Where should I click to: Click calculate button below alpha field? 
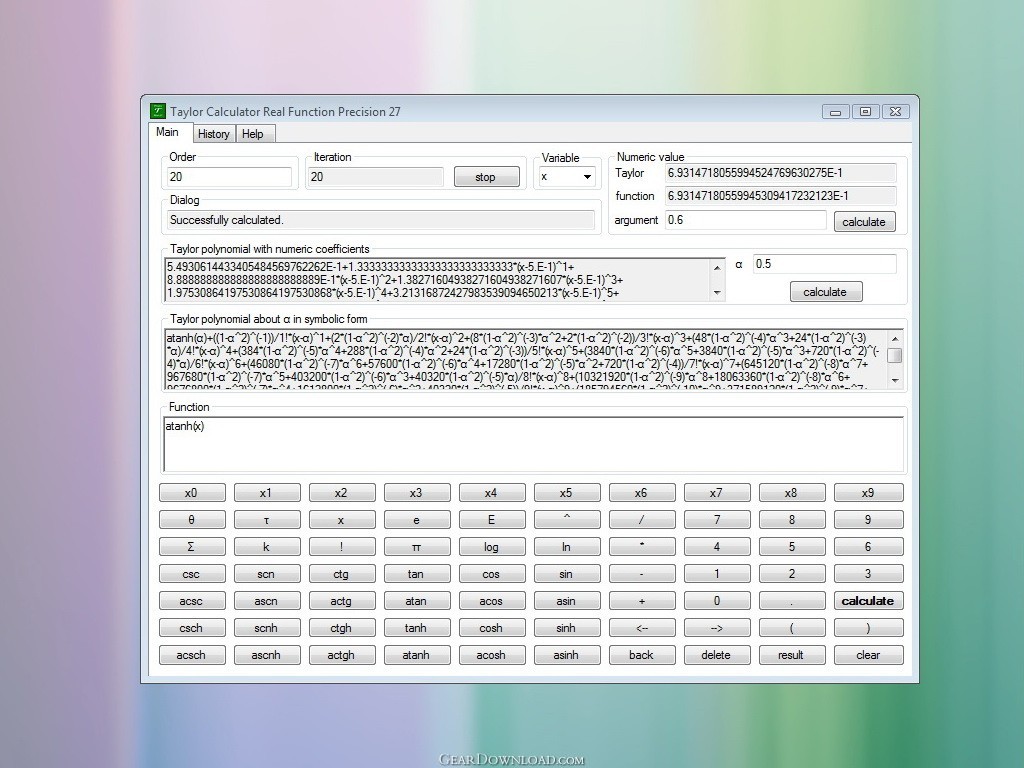[825, 292]
